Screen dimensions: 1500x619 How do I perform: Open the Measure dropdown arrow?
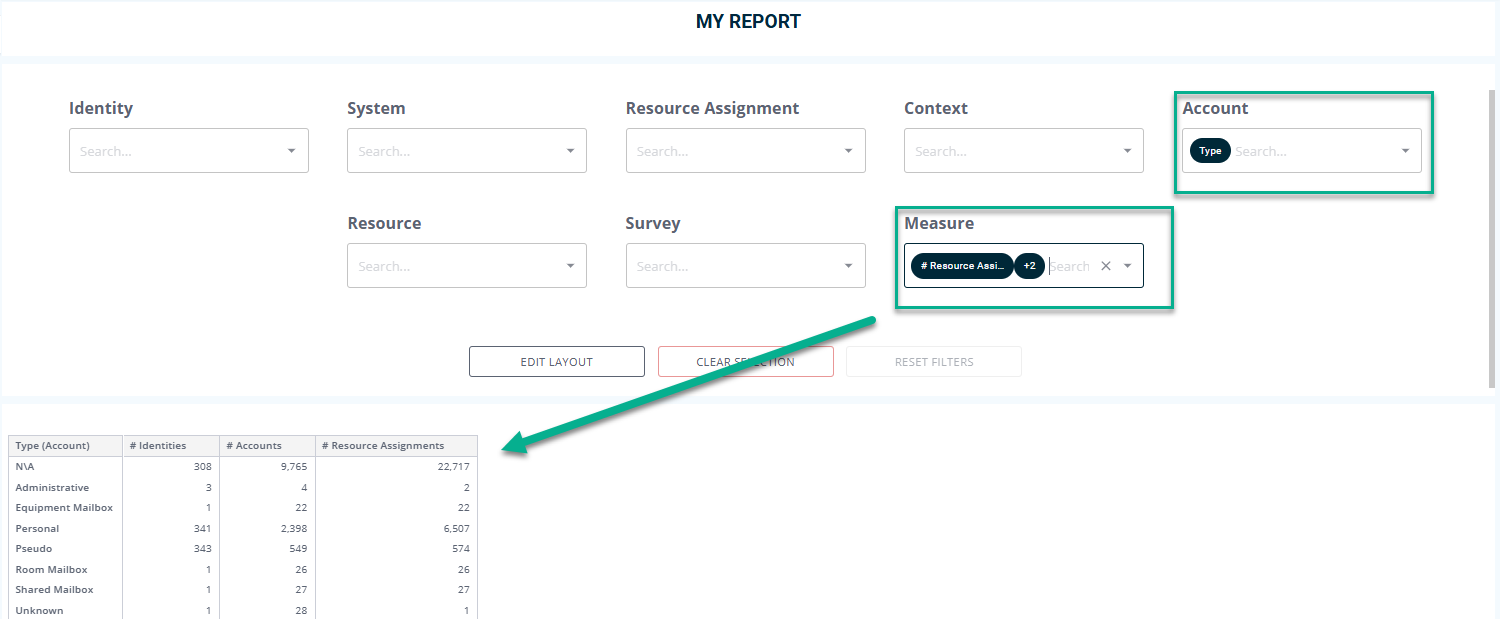pos(1128,265)
